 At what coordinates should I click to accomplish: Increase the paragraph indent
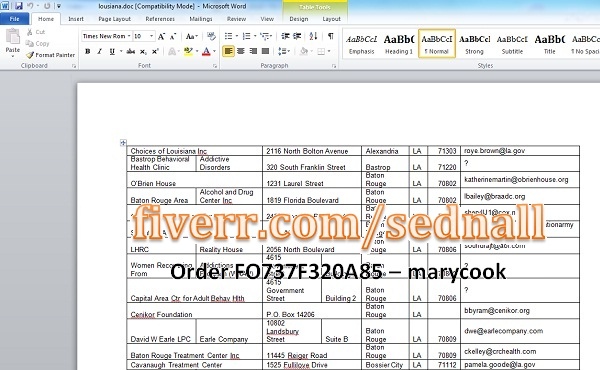[x=297, y=36]
